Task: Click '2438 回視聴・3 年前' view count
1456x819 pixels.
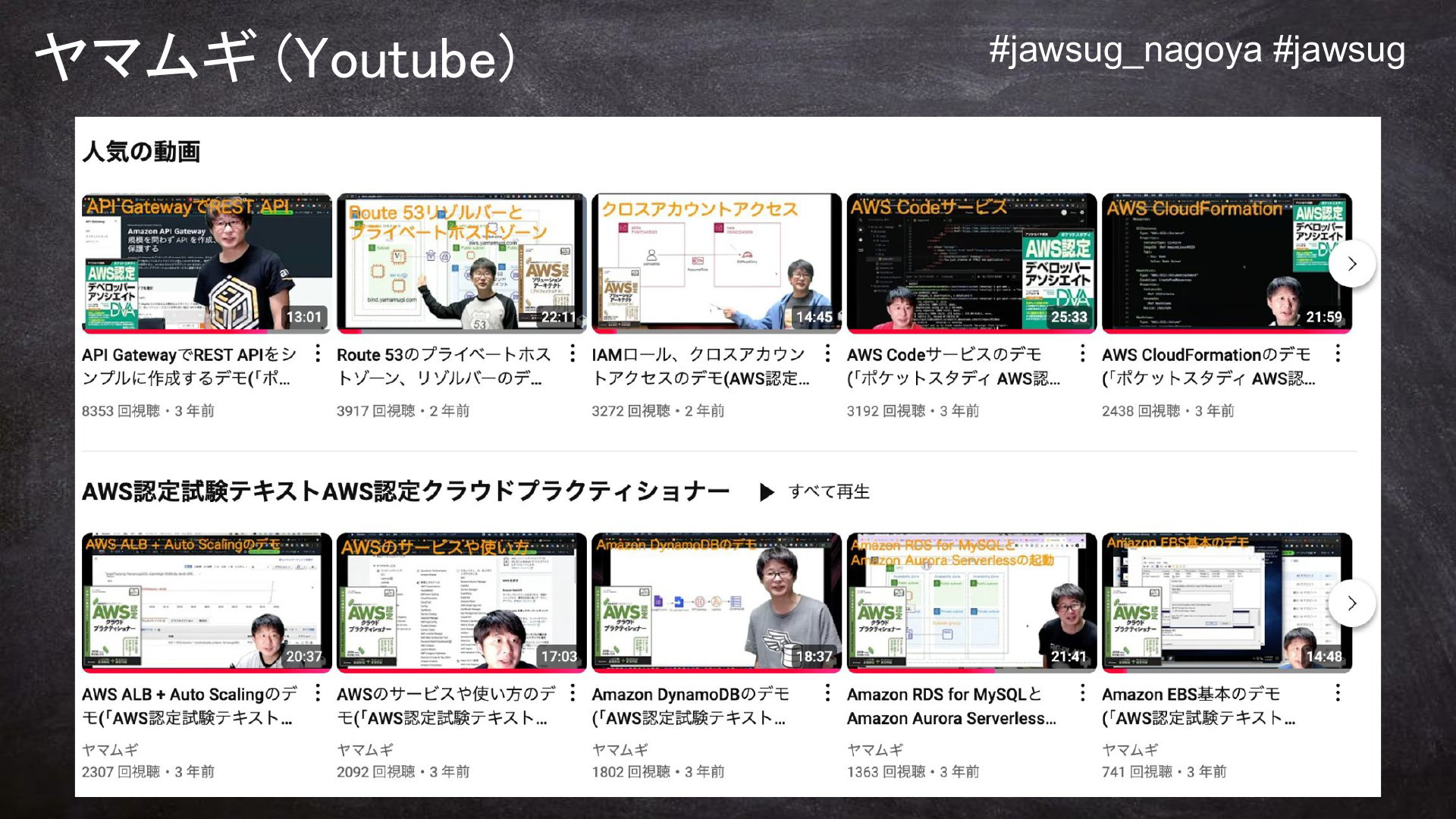Action: coord(1168,411)
